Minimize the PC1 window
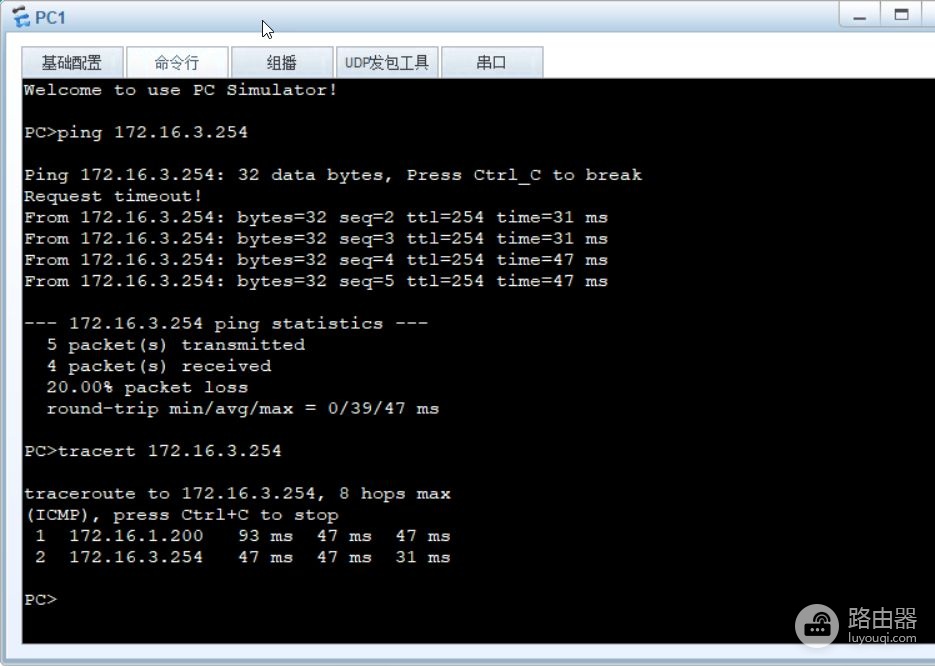The image size is (935, 666). (859, 15)
